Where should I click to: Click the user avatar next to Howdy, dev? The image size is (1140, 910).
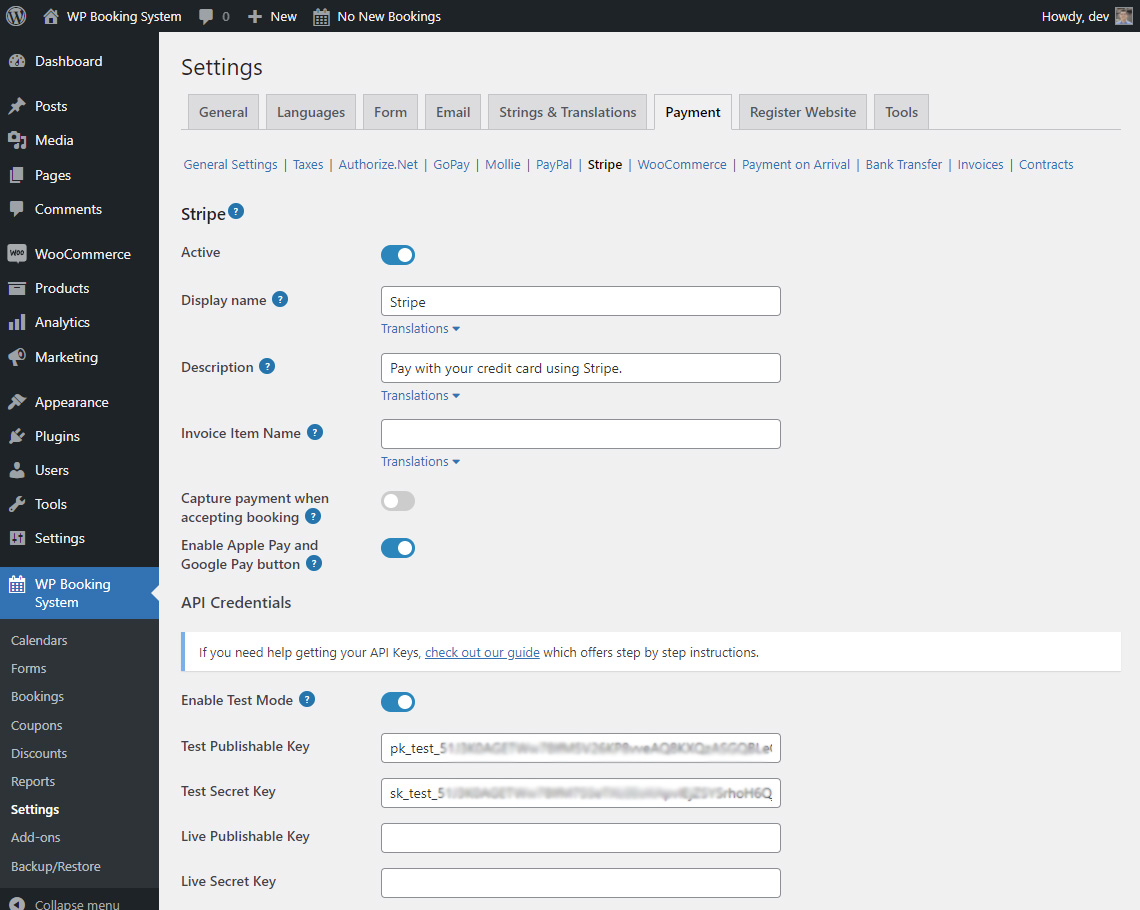[x=1123, y=16]
